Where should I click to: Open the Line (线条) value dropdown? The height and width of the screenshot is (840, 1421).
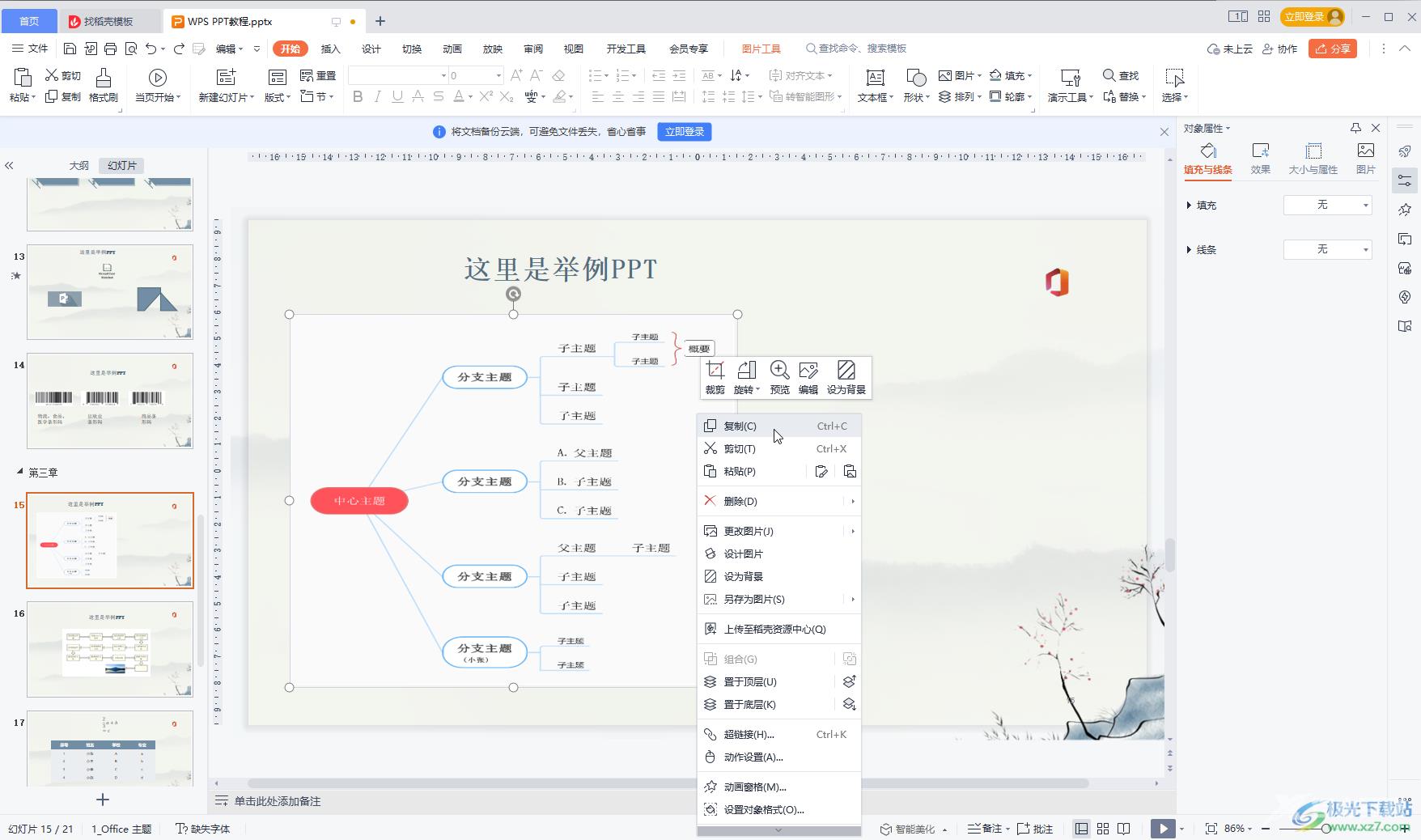(1328, 249)
